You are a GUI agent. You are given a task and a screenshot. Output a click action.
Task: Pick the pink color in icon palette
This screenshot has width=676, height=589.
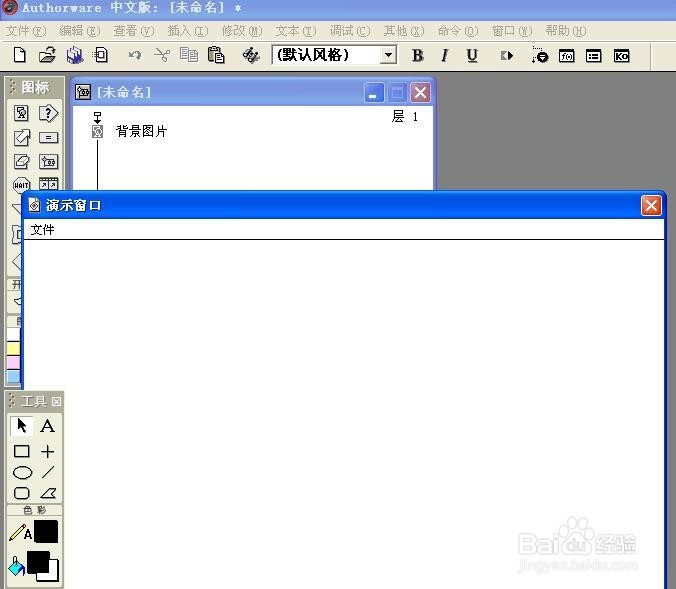tap(13, 363)
